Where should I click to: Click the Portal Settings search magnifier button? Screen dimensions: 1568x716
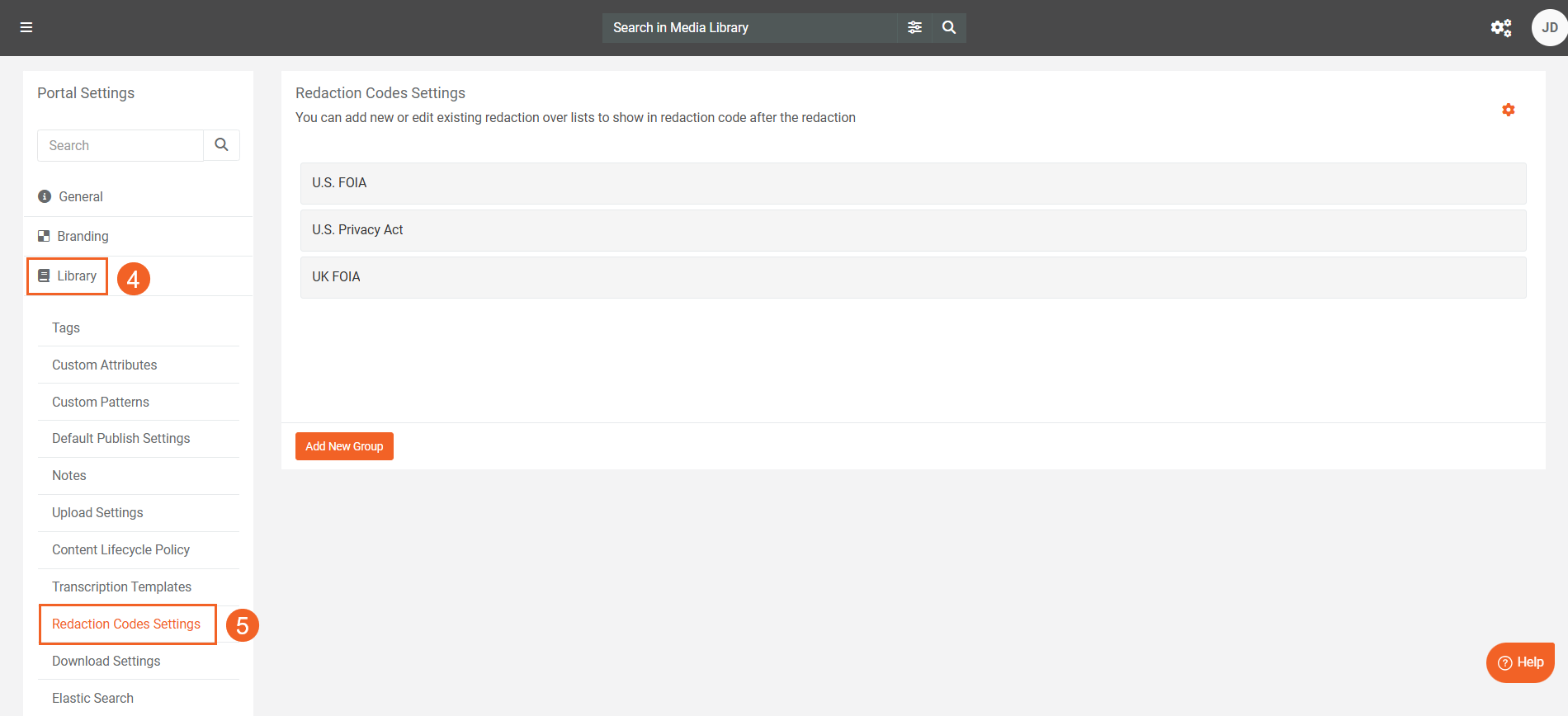pos(221,145)
